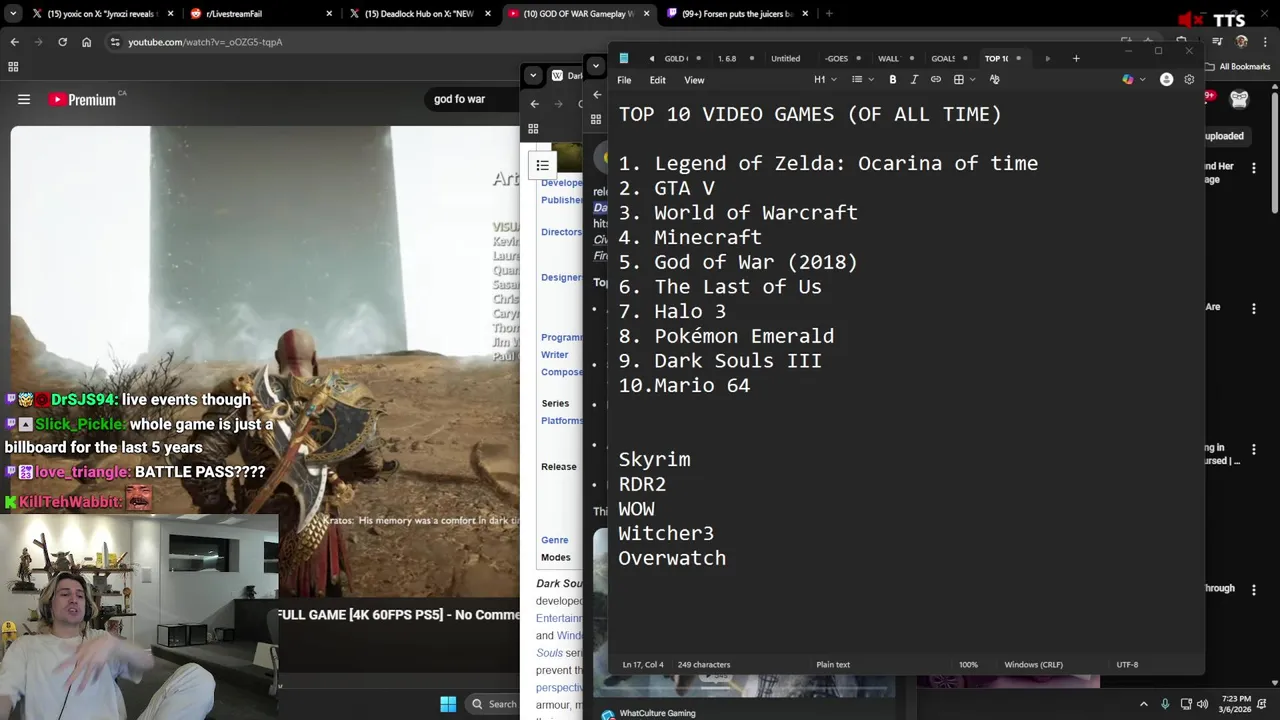The width and height of the screenshot is (1280, 720).
Task: Open apps grid in bookmarks bar
Action: [x=13, y=67]
